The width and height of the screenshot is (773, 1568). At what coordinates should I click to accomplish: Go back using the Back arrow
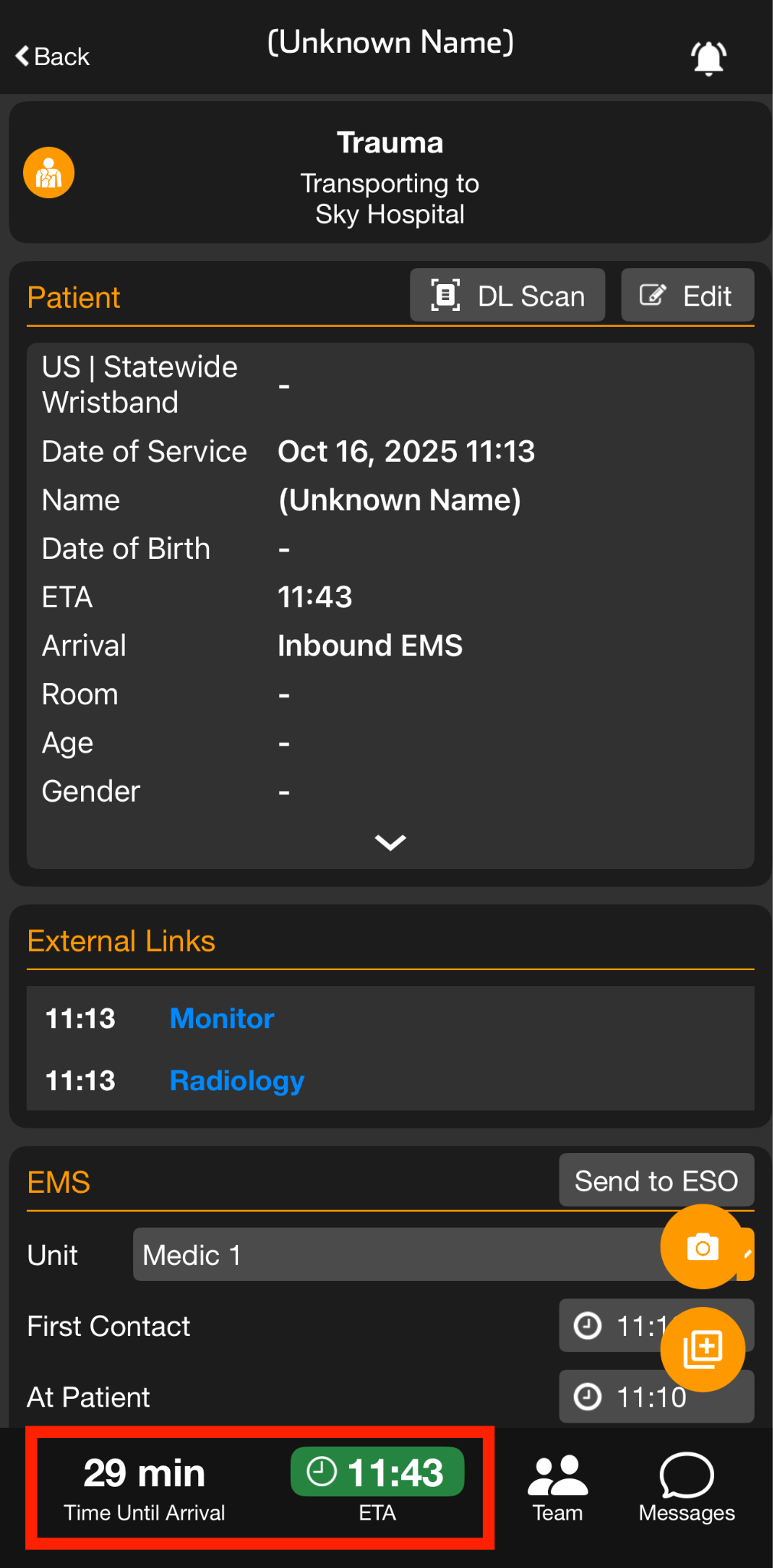coord(53,57)
